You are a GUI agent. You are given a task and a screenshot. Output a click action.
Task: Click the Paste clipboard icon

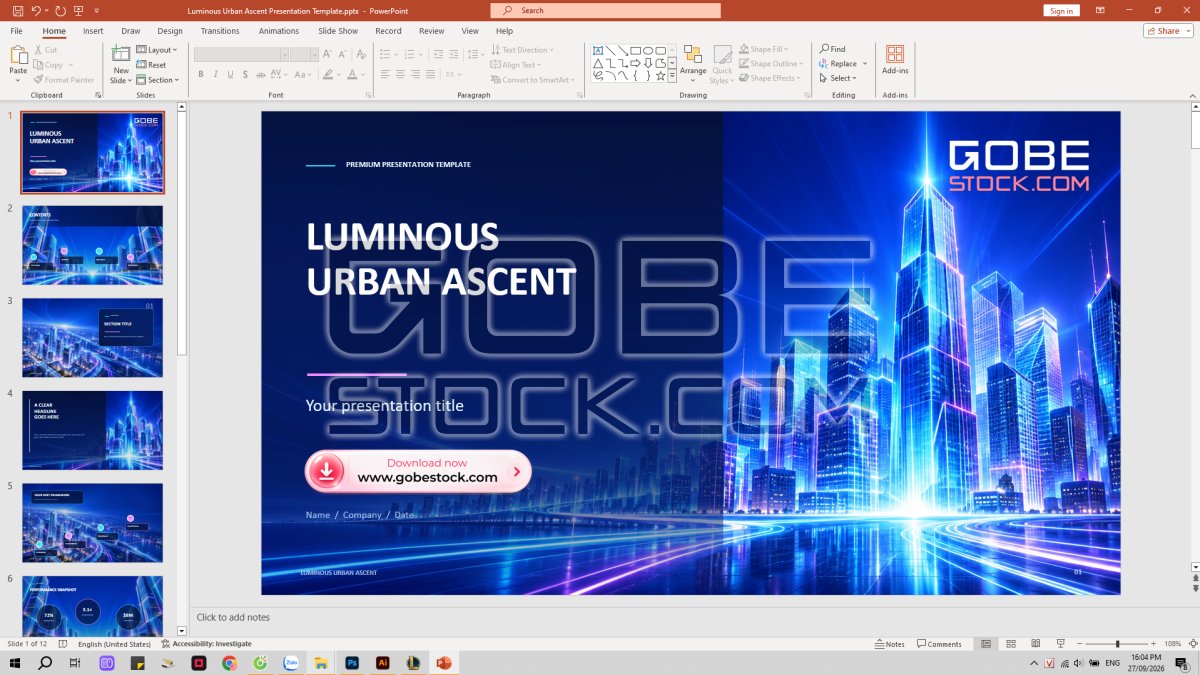coord(18,56)
